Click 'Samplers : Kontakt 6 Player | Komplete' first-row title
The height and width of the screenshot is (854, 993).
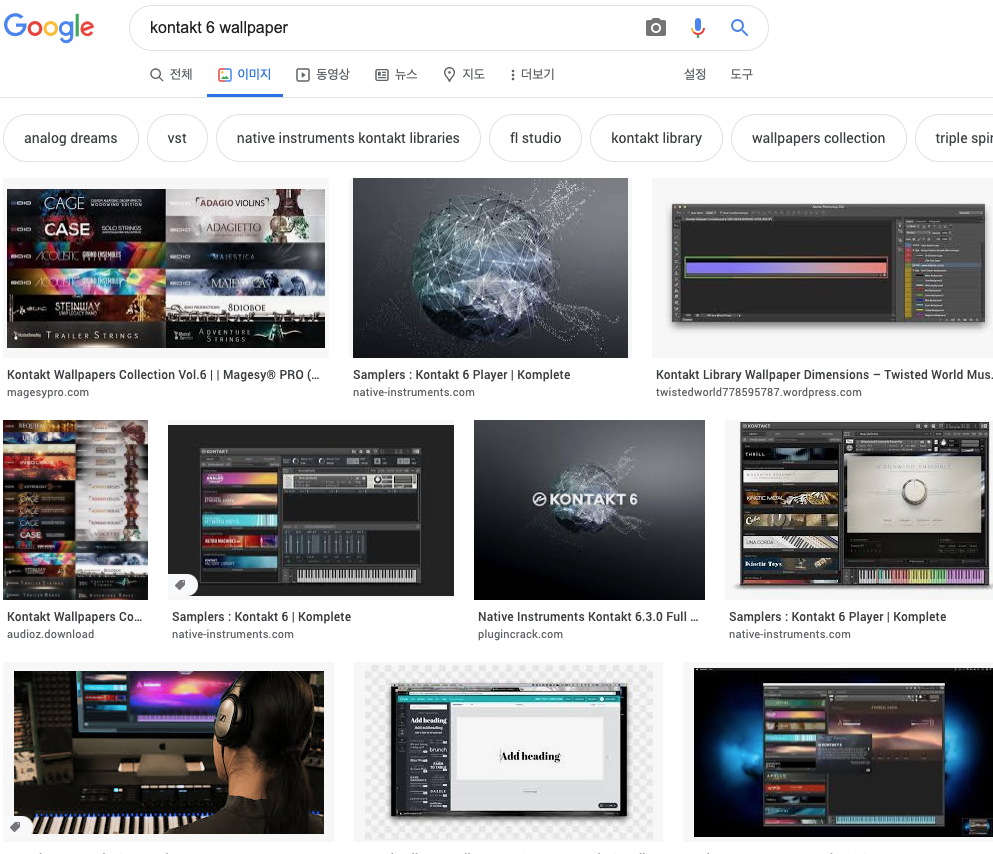pos(462,375)
